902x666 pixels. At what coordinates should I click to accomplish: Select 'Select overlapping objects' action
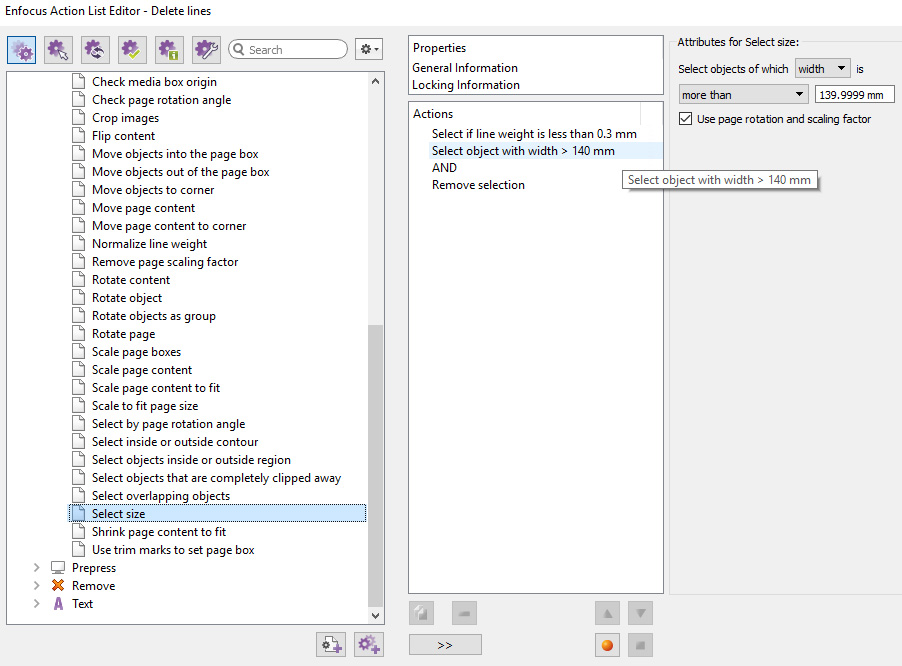point(161,496)
